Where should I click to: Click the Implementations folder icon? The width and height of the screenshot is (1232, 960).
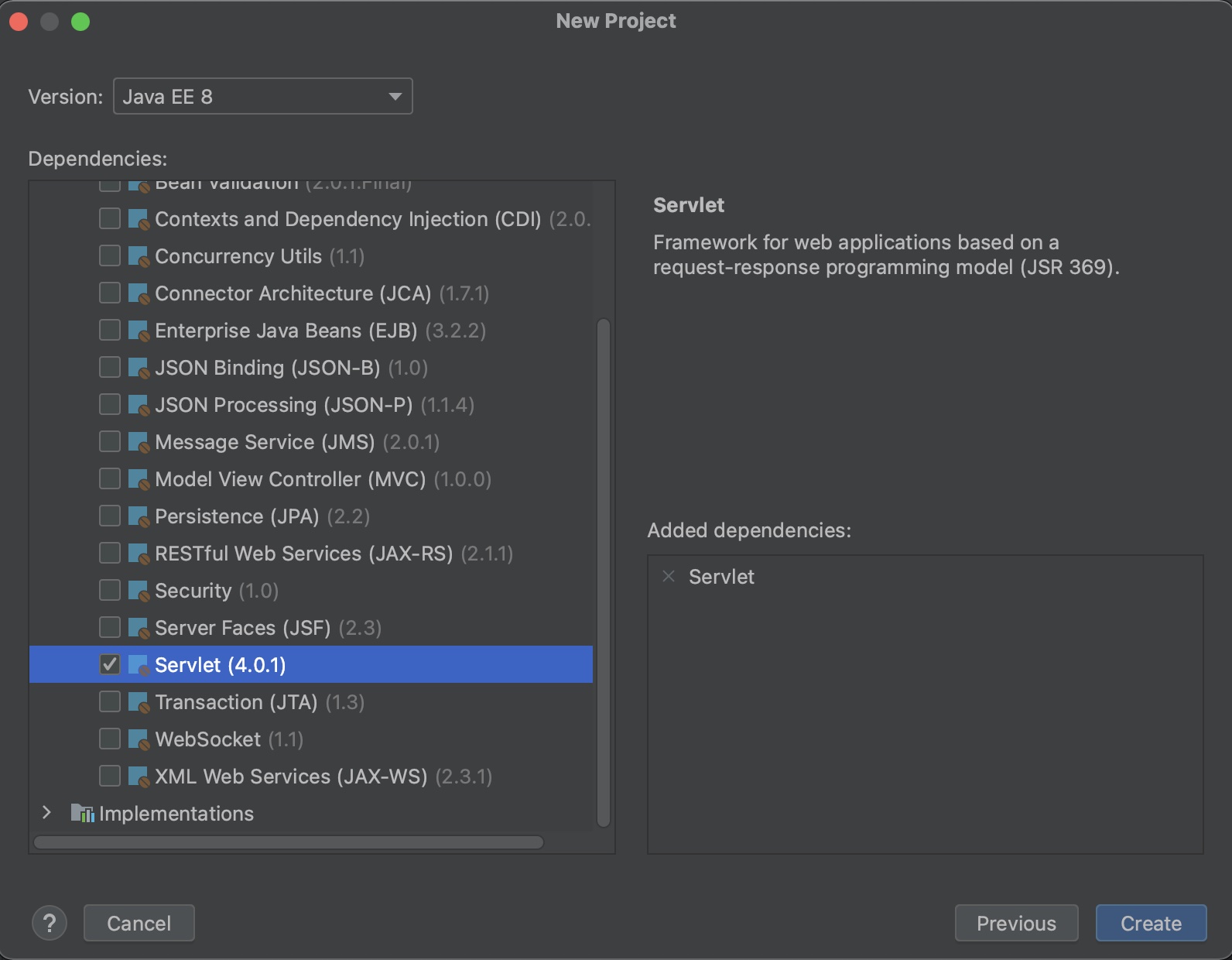pyautogui.click(x=82, y=813)
